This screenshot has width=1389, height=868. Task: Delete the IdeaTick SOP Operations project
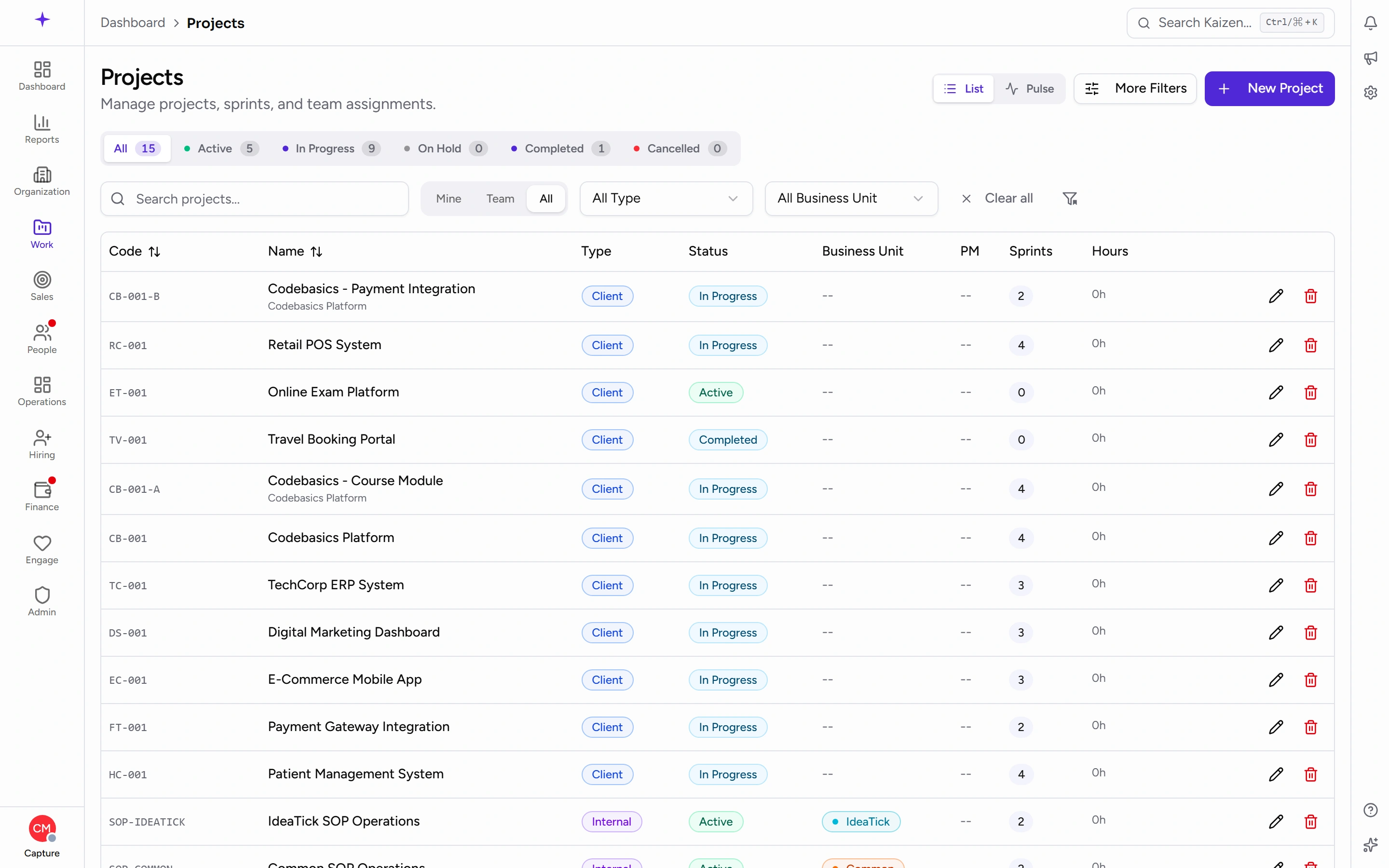click(1310, 822)
